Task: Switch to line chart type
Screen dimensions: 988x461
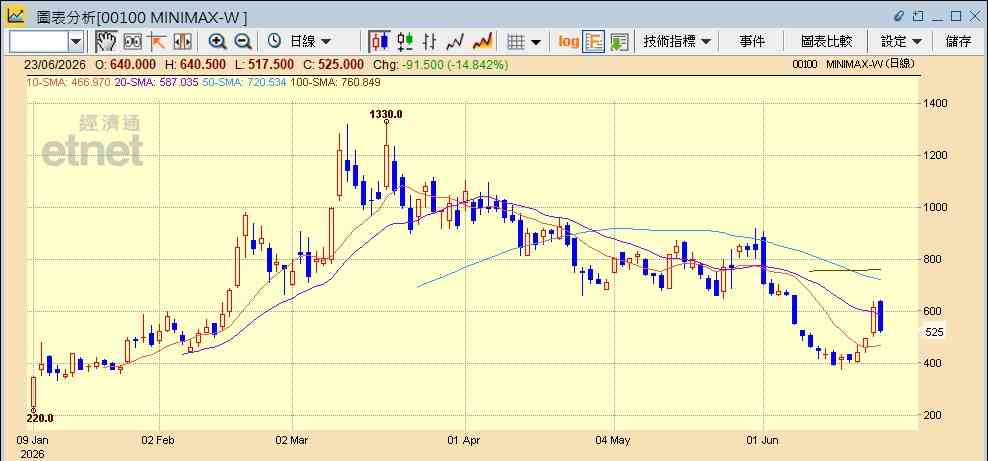Action: [x=455, y=42]
